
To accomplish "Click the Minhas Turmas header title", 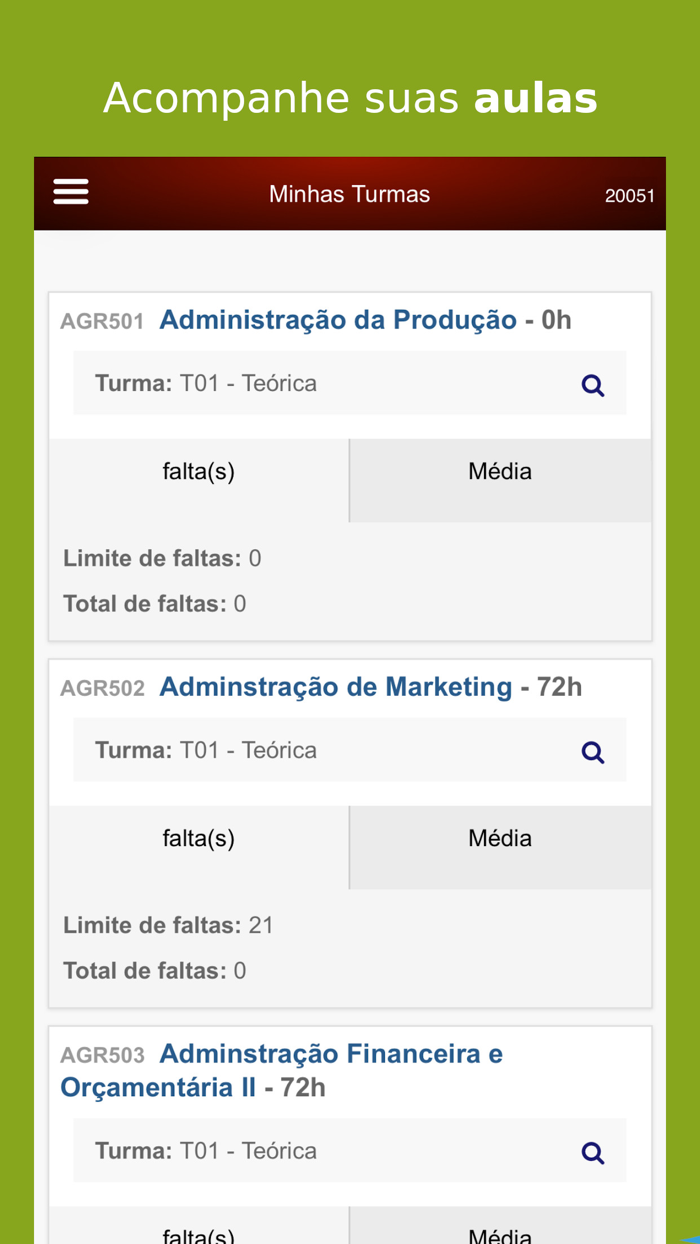I will [x=349, y=194].
